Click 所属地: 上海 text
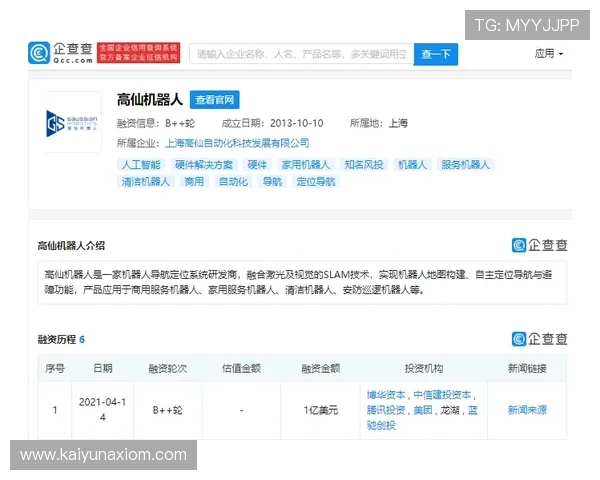The width and height of the screenshot is (600, 480). 379,123
